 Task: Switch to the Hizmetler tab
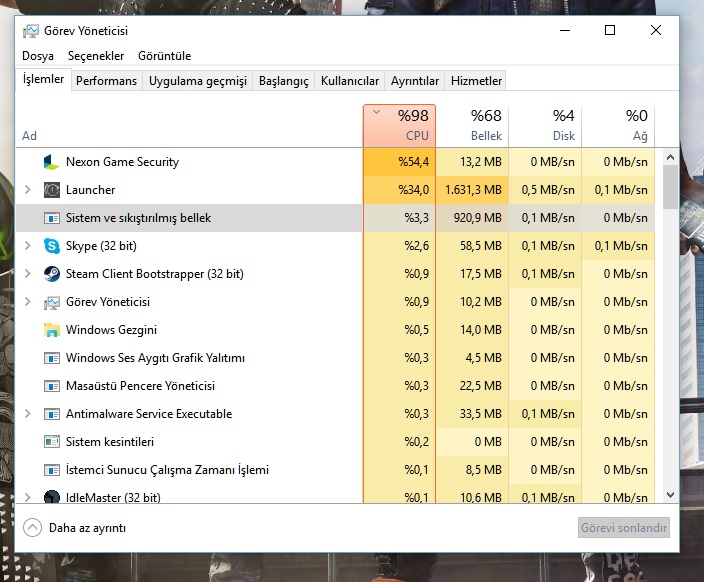tap(476, 81)
